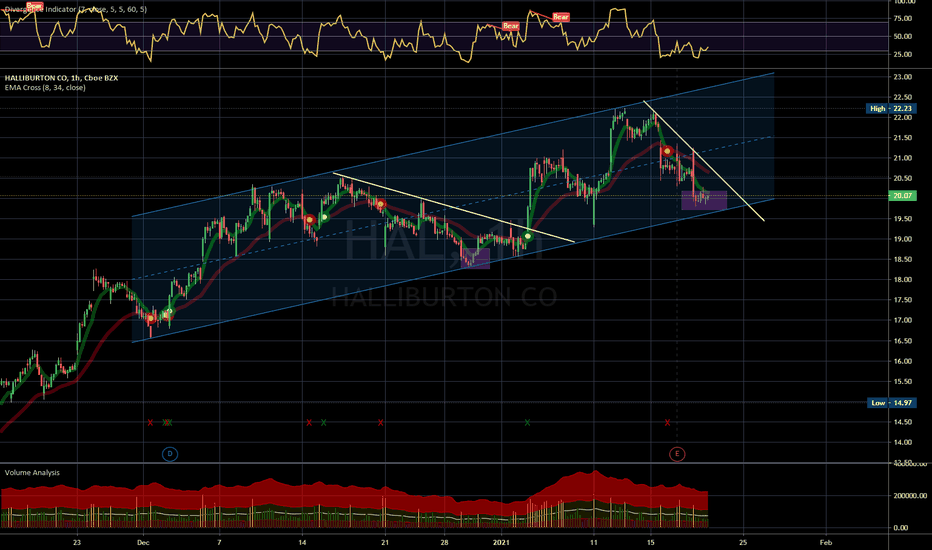Image resolution: width=932 pixels, height=550 pixels.
Task: Click the Divergence Indicator legend title
Action: [x=75, y=10]
